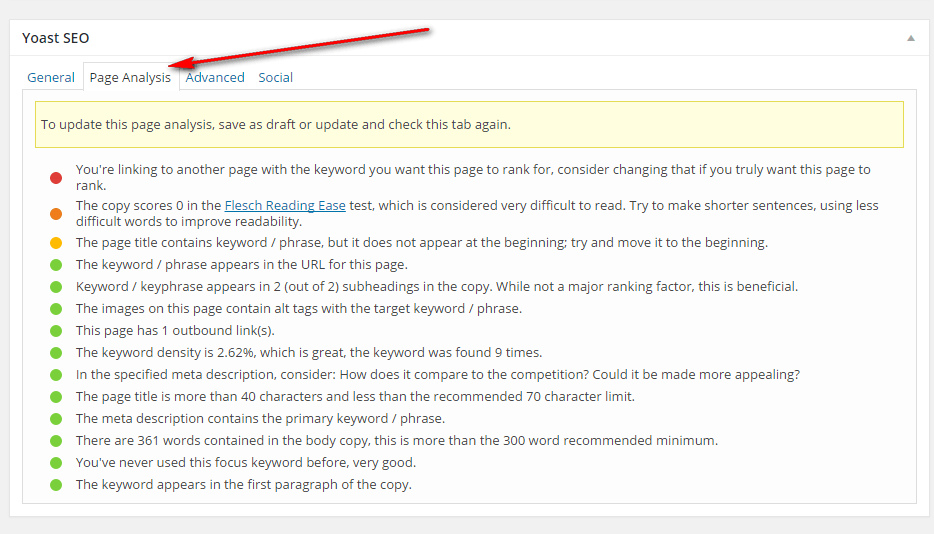
Task: Click green dot for subheadings keyphrase item
Action: pos(56,287)
